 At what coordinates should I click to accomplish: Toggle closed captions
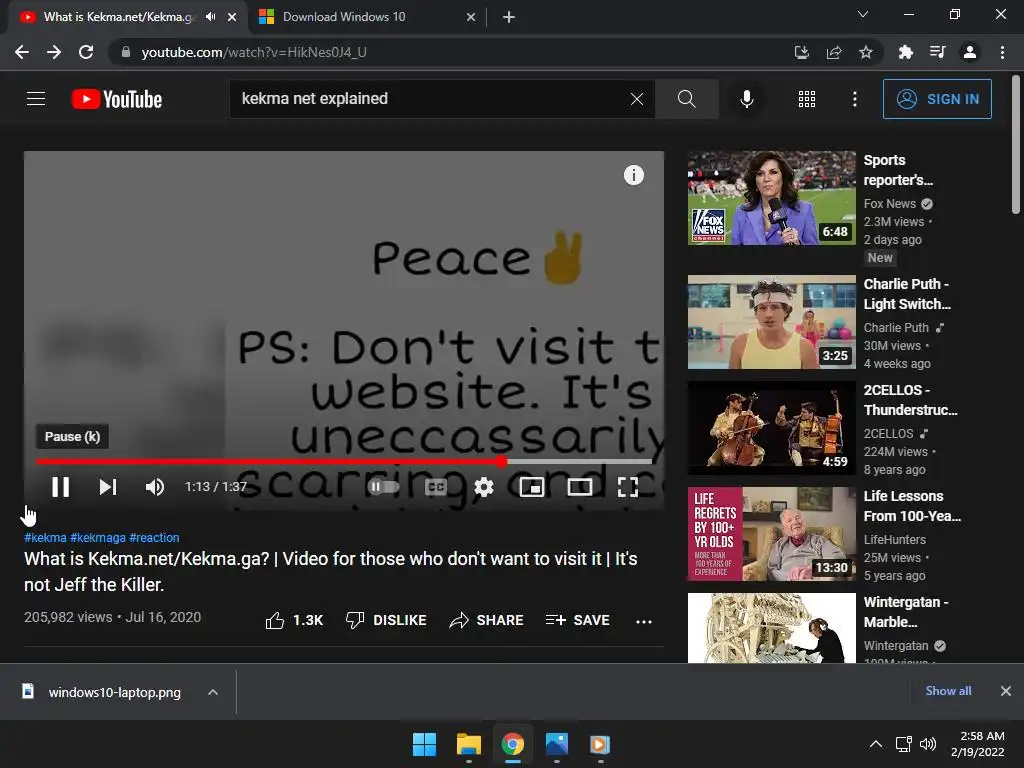pyautogui.click(x=436, y=487)
